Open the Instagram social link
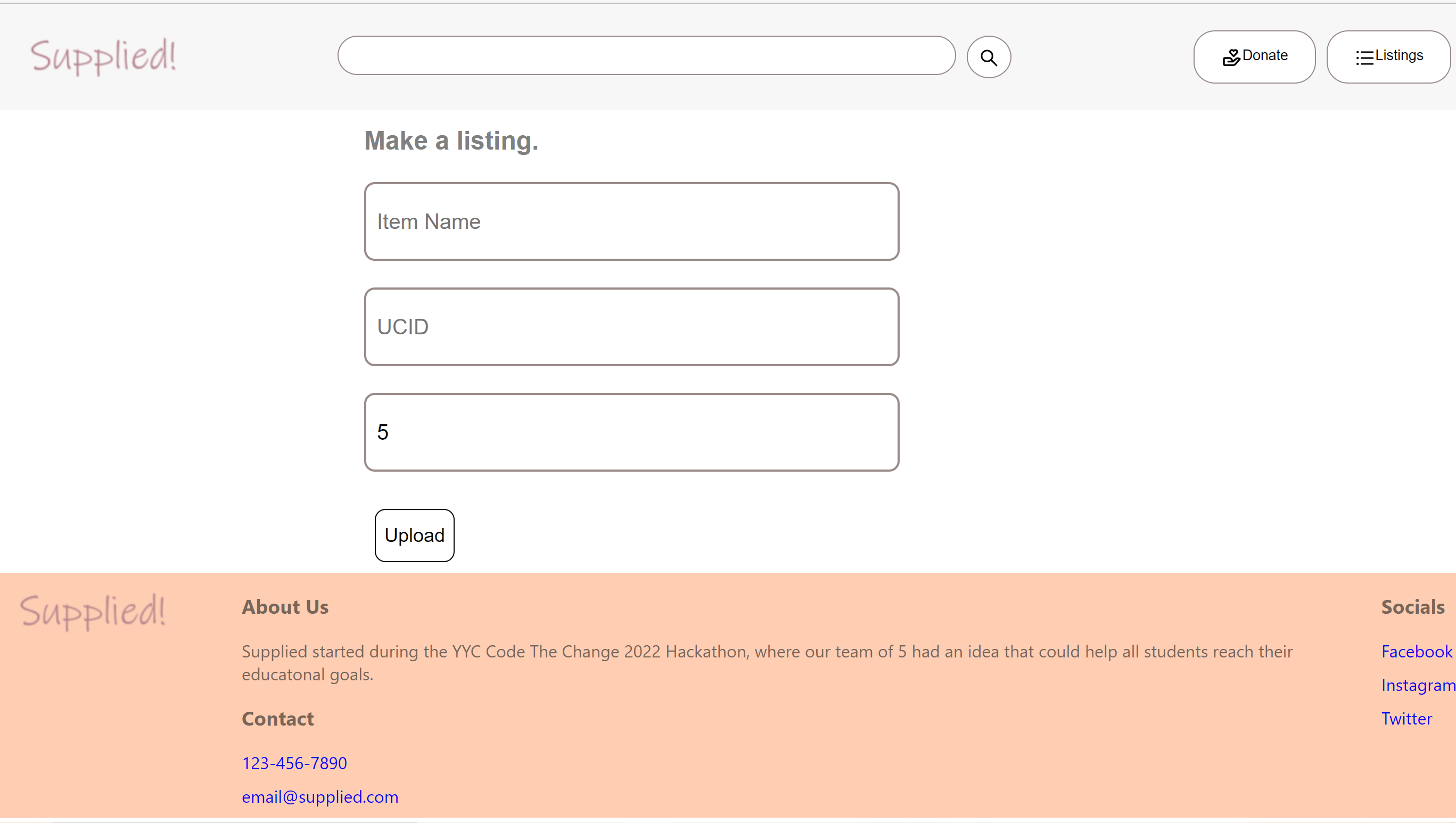 coord(1418,685)
